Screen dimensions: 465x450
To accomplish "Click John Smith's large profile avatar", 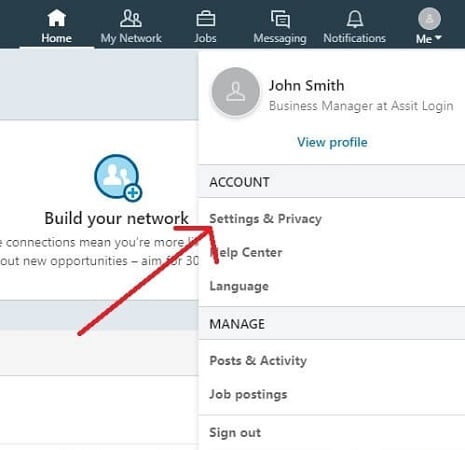I will pyautogui.click(x=236, y=92).
